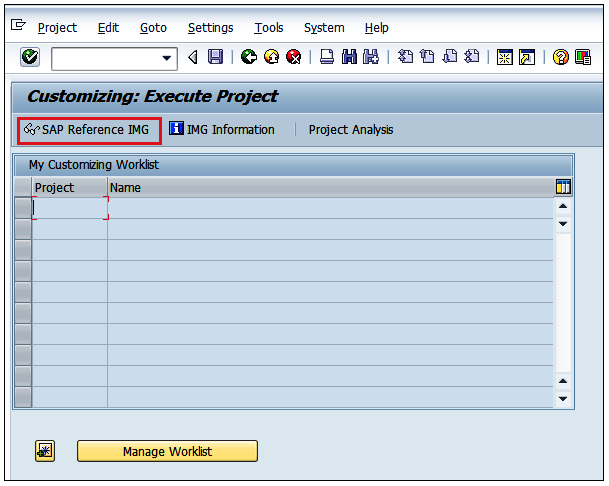Click the Save disk icon
This screenshot has width=609, height=486.
(215, 58)
